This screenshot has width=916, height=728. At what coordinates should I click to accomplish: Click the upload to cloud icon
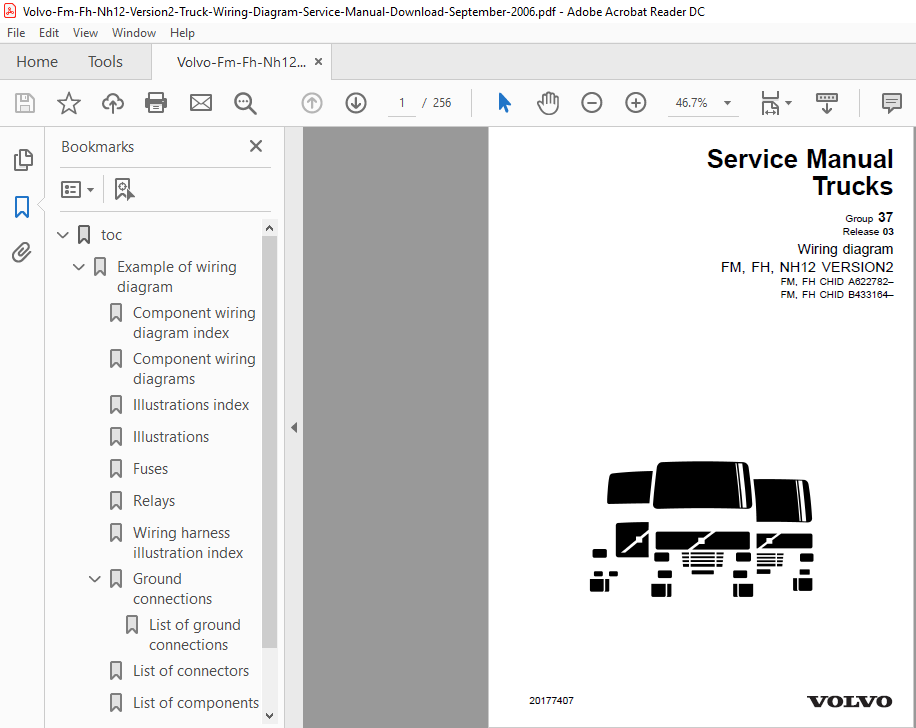click(113, 103)
